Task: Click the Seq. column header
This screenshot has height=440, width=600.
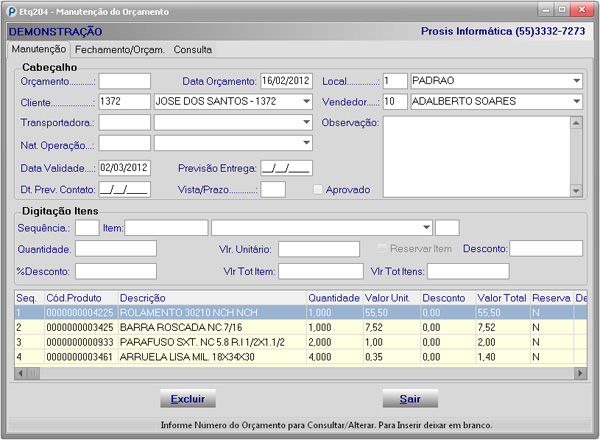Action: (29, 298)
